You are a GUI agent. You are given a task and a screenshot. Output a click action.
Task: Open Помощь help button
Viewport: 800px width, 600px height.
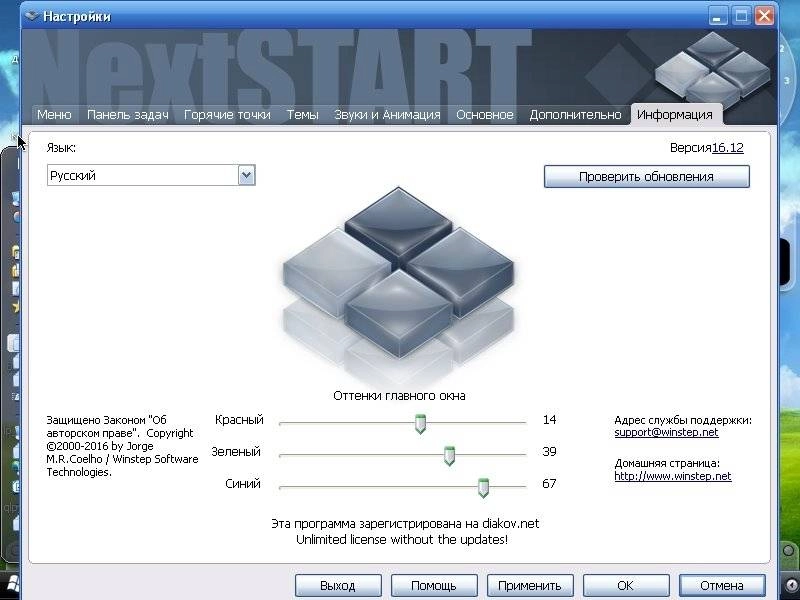[434, 585]
